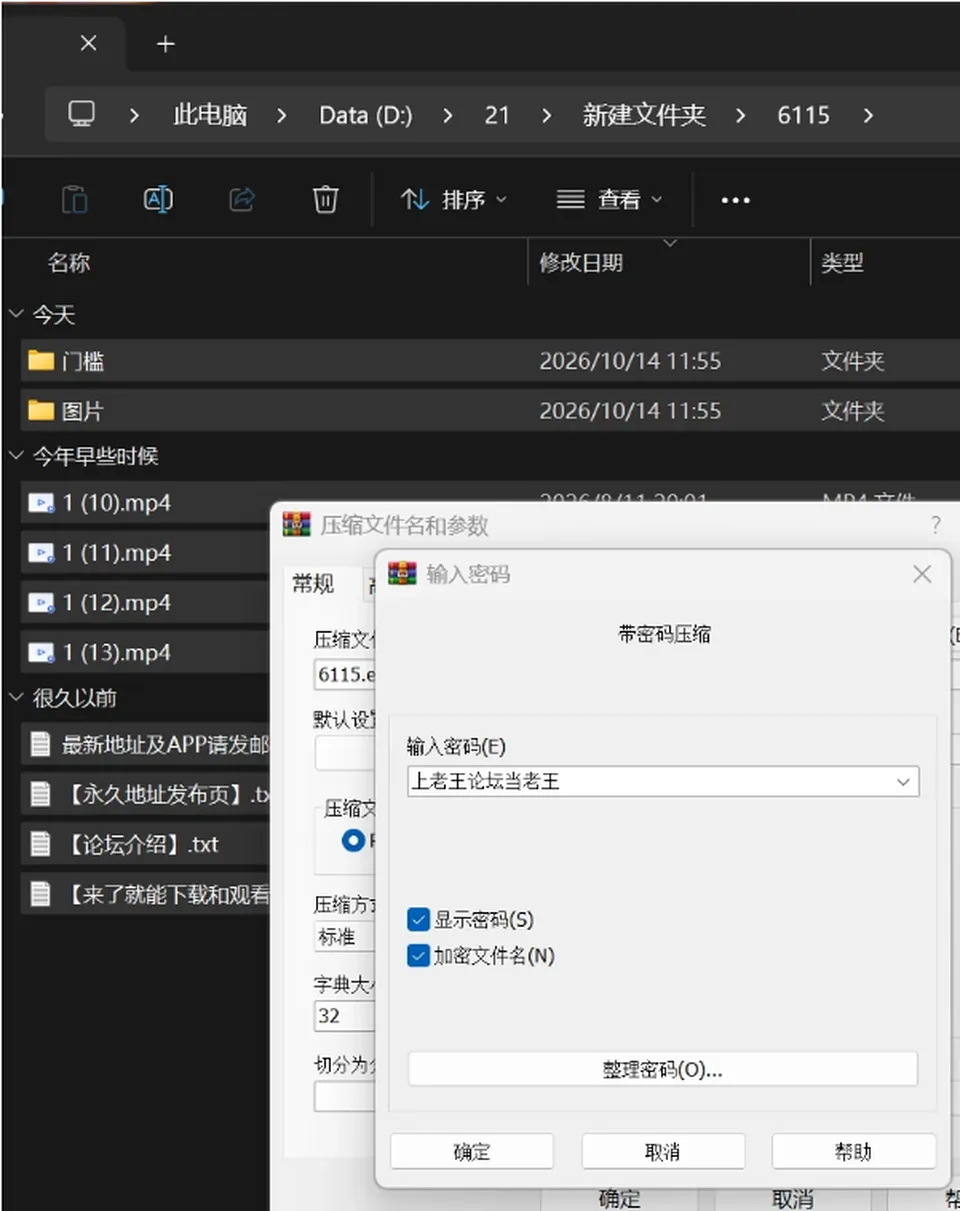Click the folder icon of 图片
This screenshot has width=960, height=1211.
[41, 411]
